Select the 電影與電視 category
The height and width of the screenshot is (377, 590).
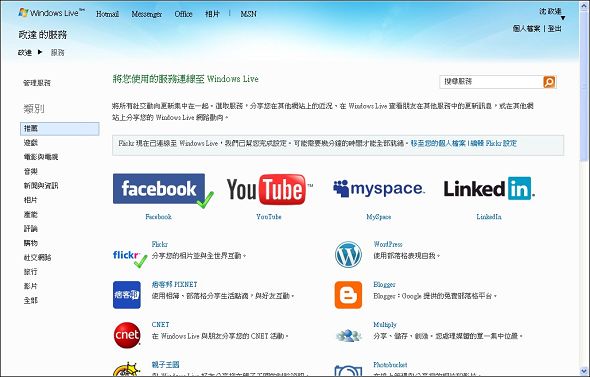pos(41,157)
